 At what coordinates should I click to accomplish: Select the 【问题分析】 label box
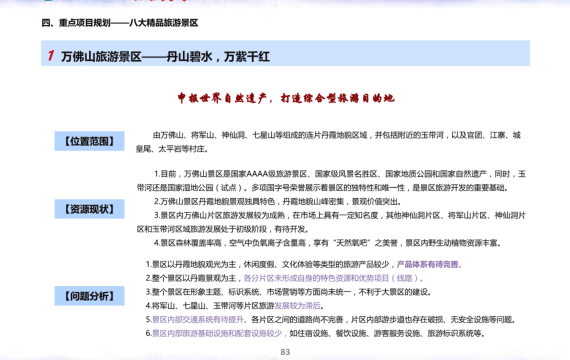tap(89, 296)
